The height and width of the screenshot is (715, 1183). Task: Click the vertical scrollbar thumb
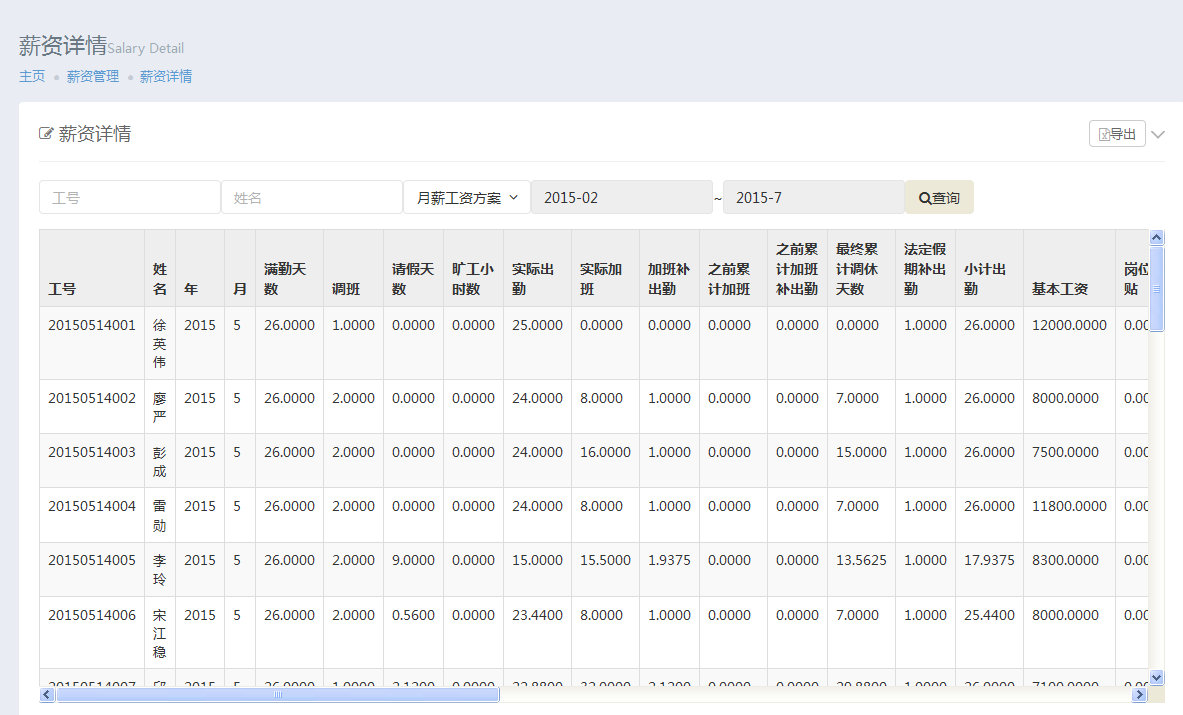(1157, 288)
